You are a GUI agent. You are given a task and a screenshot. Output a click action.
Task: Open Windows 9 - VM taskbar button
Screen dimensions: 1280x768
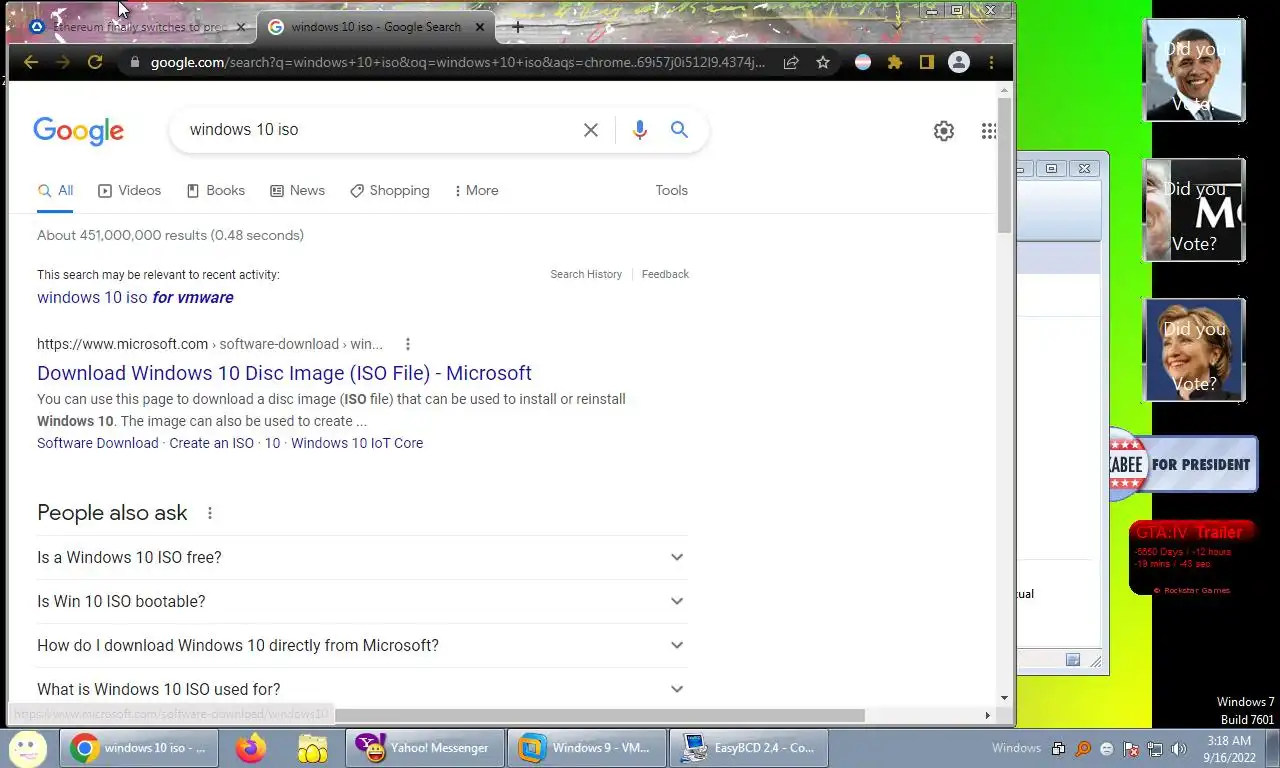point(586,747)
